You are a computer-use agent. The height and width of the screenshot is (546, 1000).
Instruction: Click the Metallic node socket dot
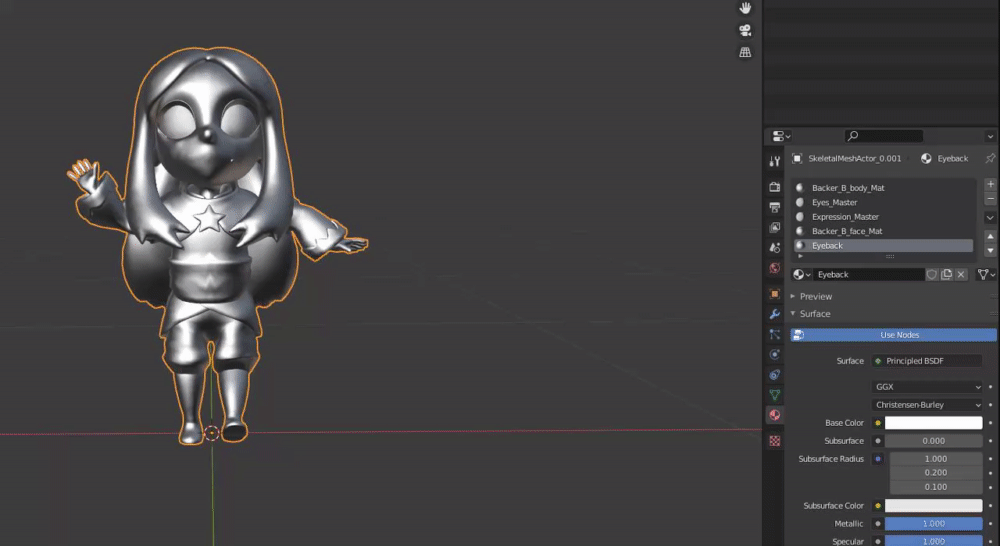tap(878, 524)
